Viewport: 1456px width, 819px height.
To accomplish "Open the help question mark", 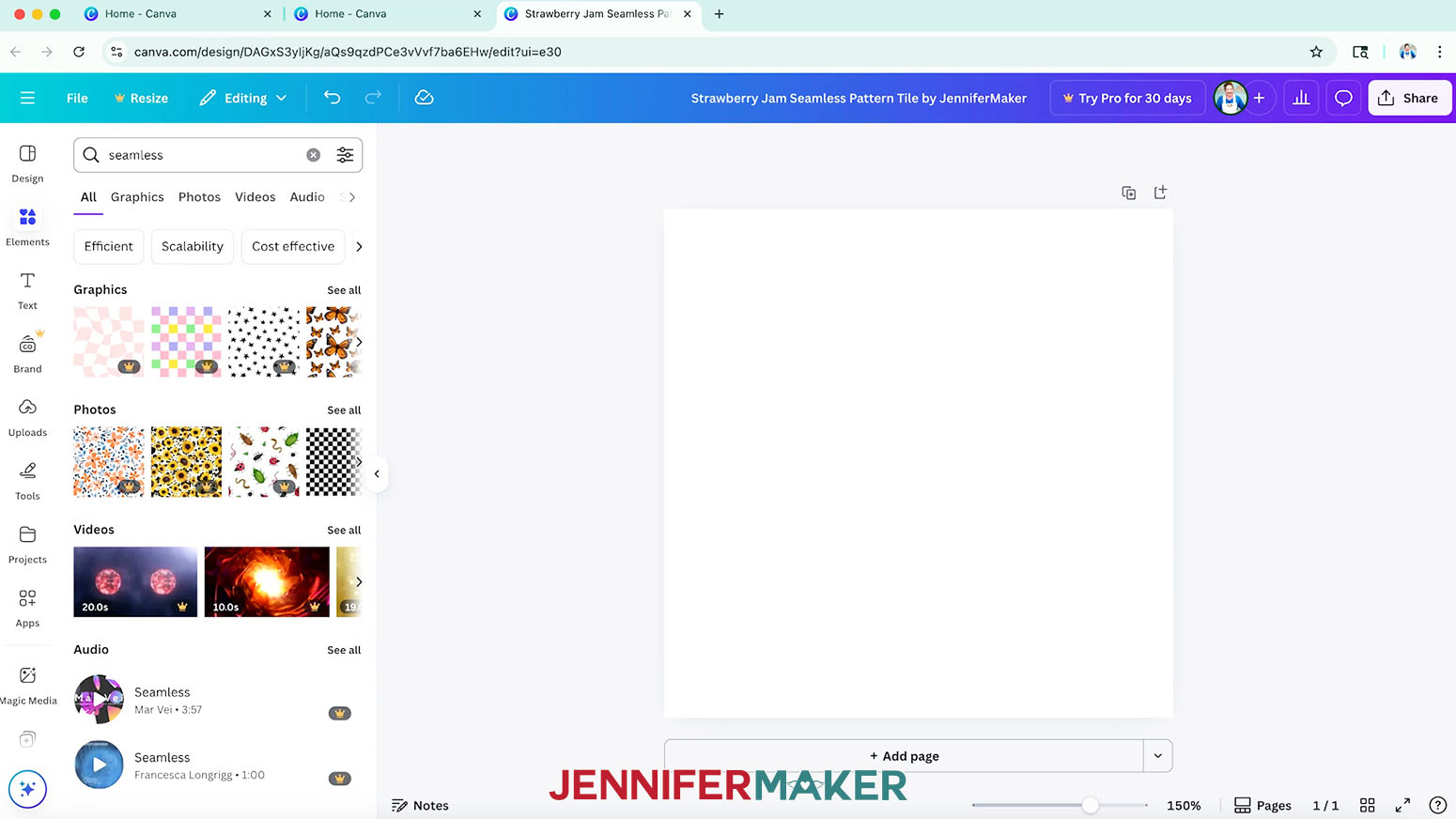I will [1437, 805].
